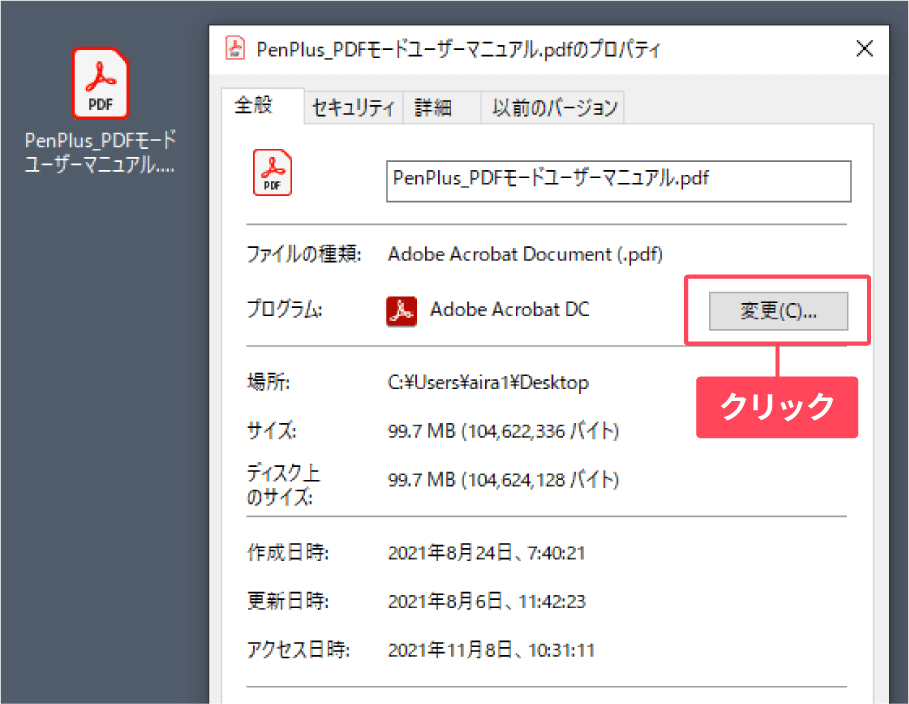The width and height of the screenshot is (909, 704).
Task: Click the 更新日時: label
Action: tap(288, 601)
